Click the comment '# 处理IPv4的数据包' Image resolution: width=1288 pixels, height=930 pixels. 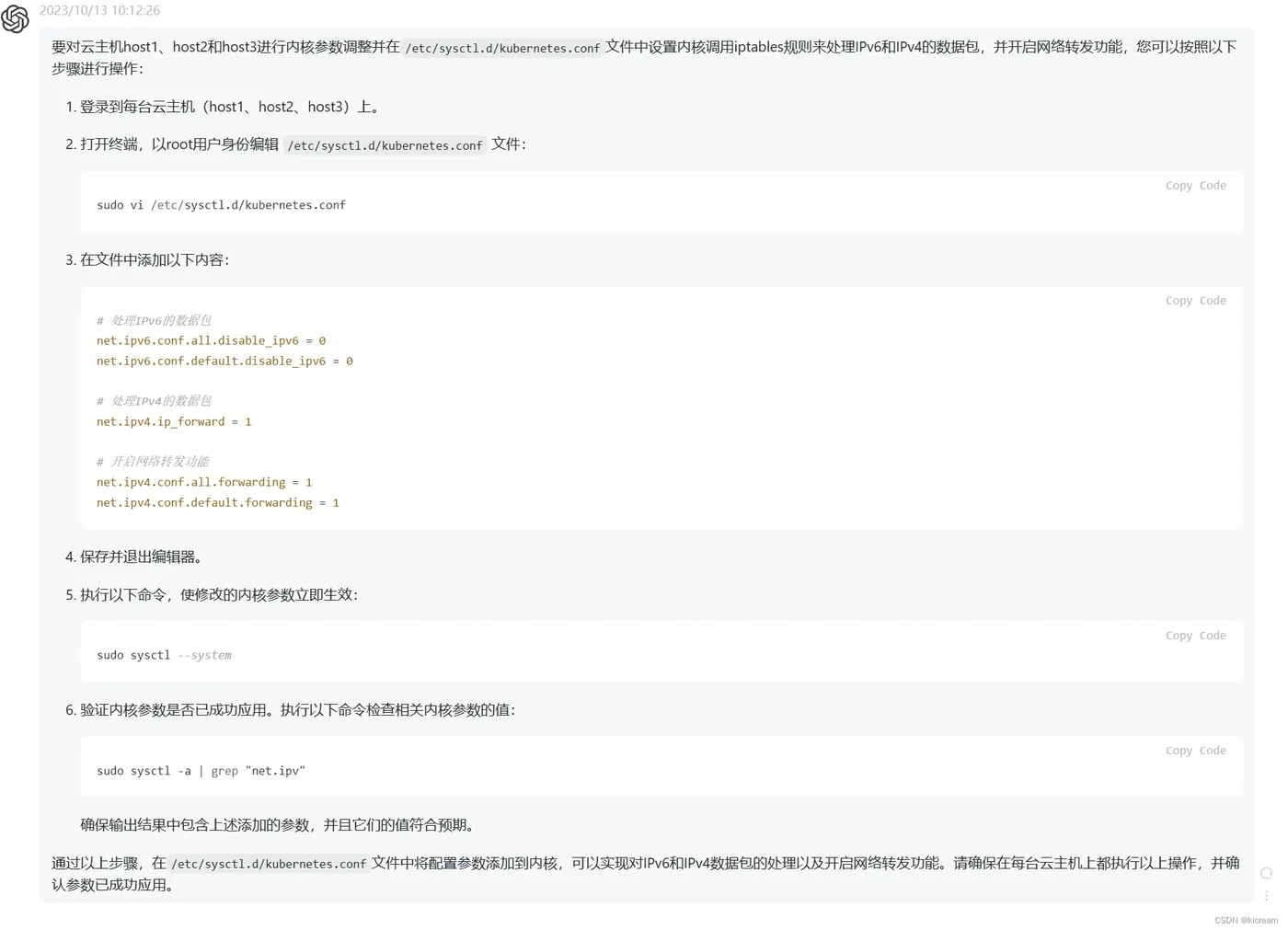click(x=154, y=401)
